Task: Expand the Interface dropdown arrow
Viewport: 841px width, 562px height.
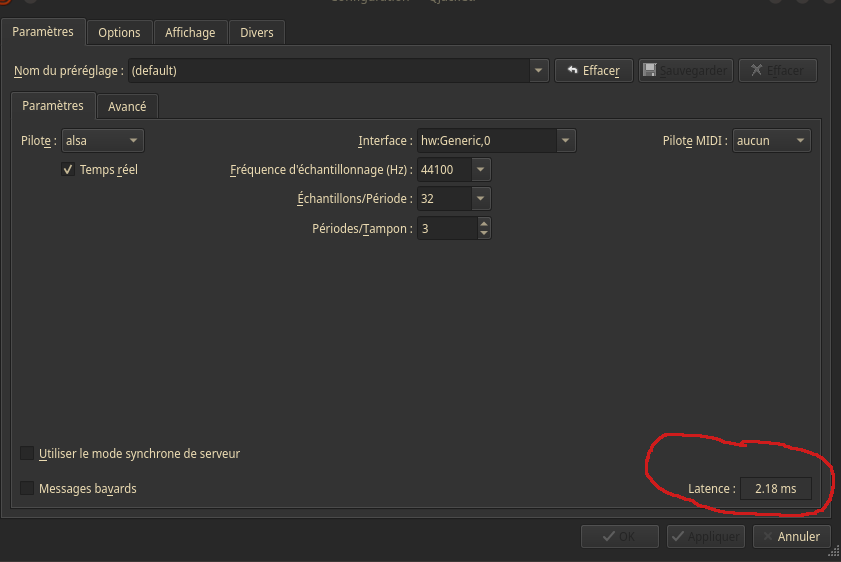Action: pyautogui.click(x=566, y=140)
